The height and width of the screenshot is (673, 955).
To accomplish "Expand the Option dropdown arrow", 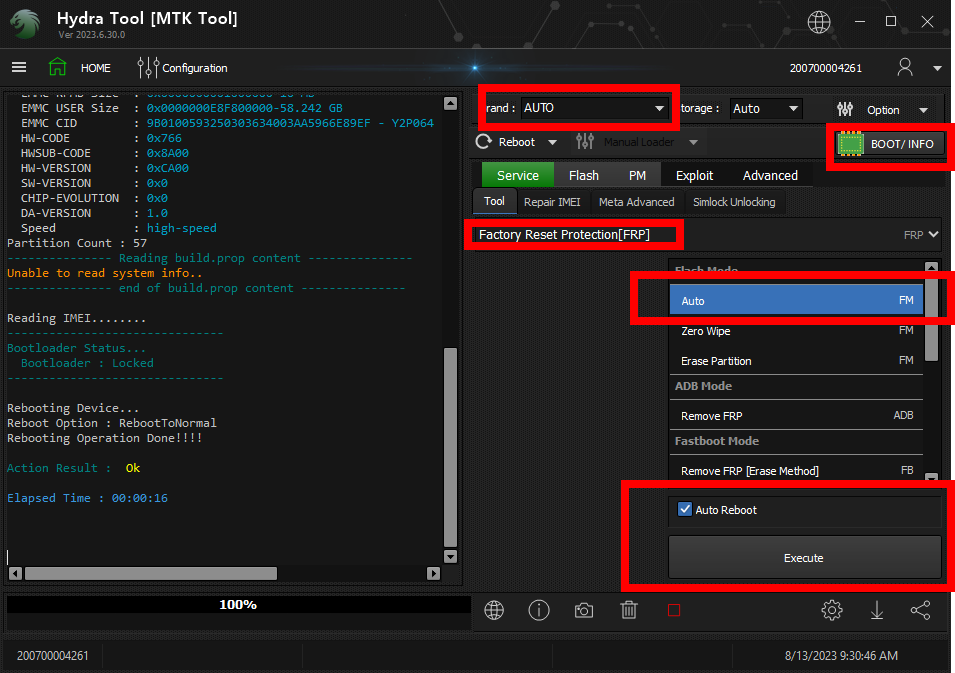I will pos(923,110).
